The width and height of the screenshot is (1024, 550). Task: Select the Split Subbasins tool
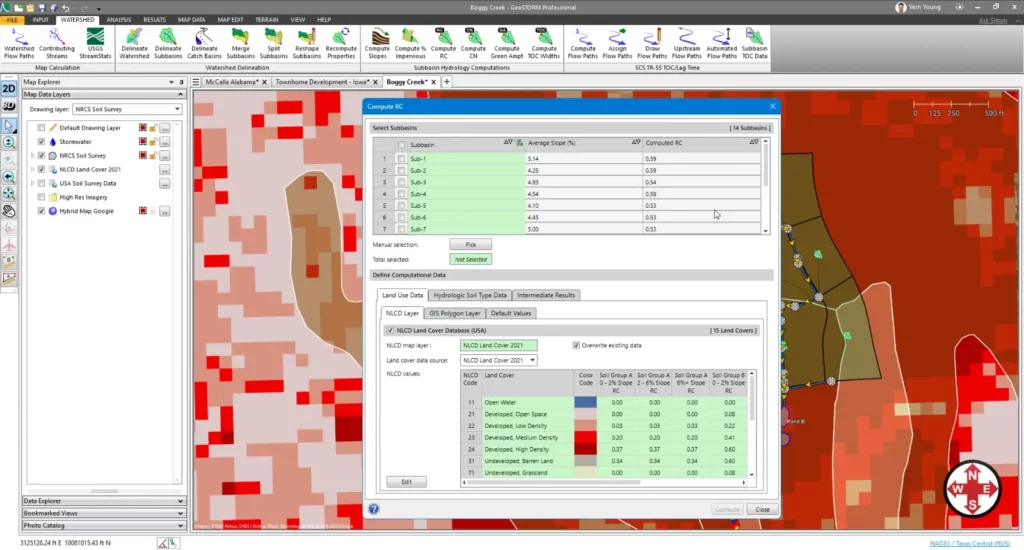(274, 44)
